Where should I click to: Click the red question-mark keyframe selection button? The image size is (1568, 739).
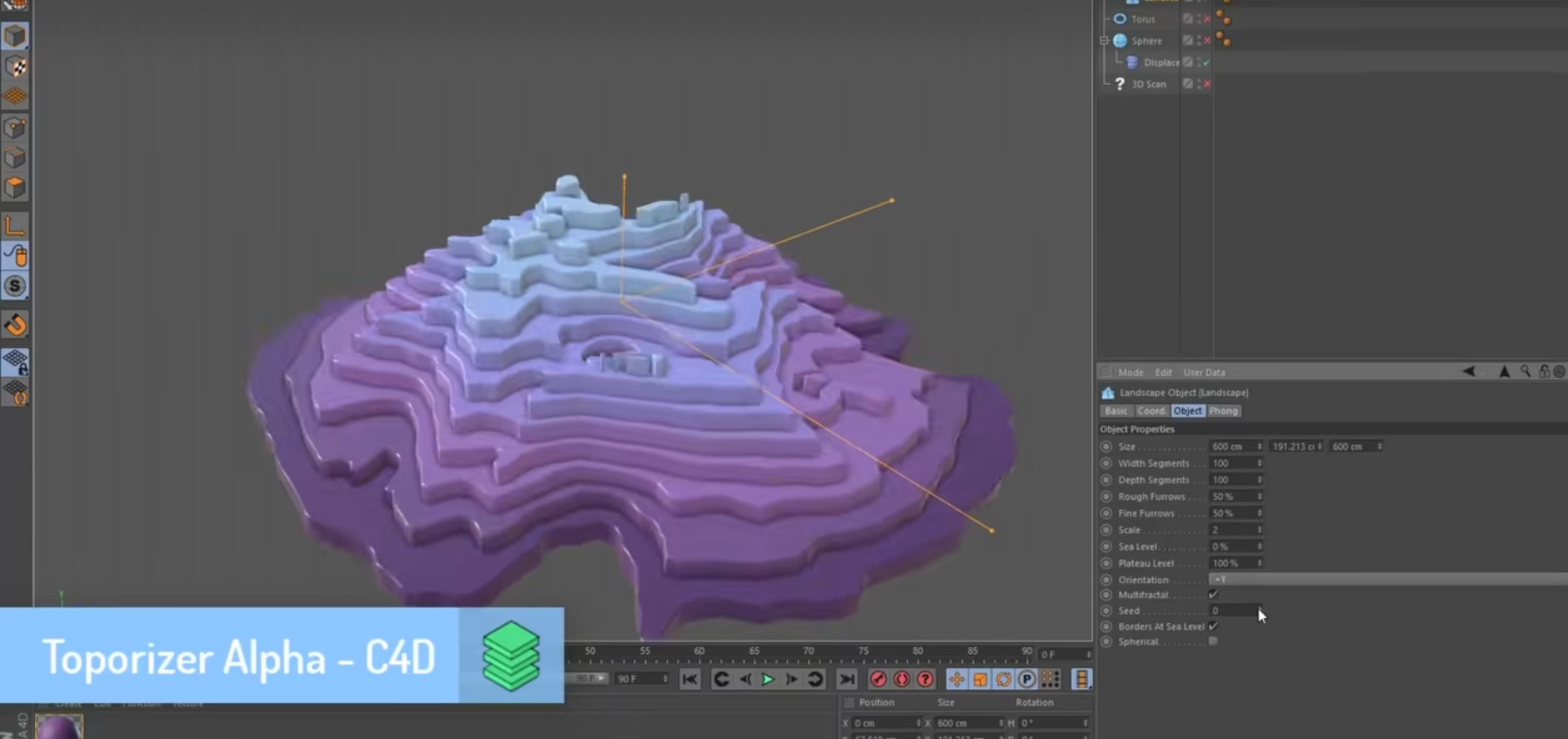click(x=925, y=679)
